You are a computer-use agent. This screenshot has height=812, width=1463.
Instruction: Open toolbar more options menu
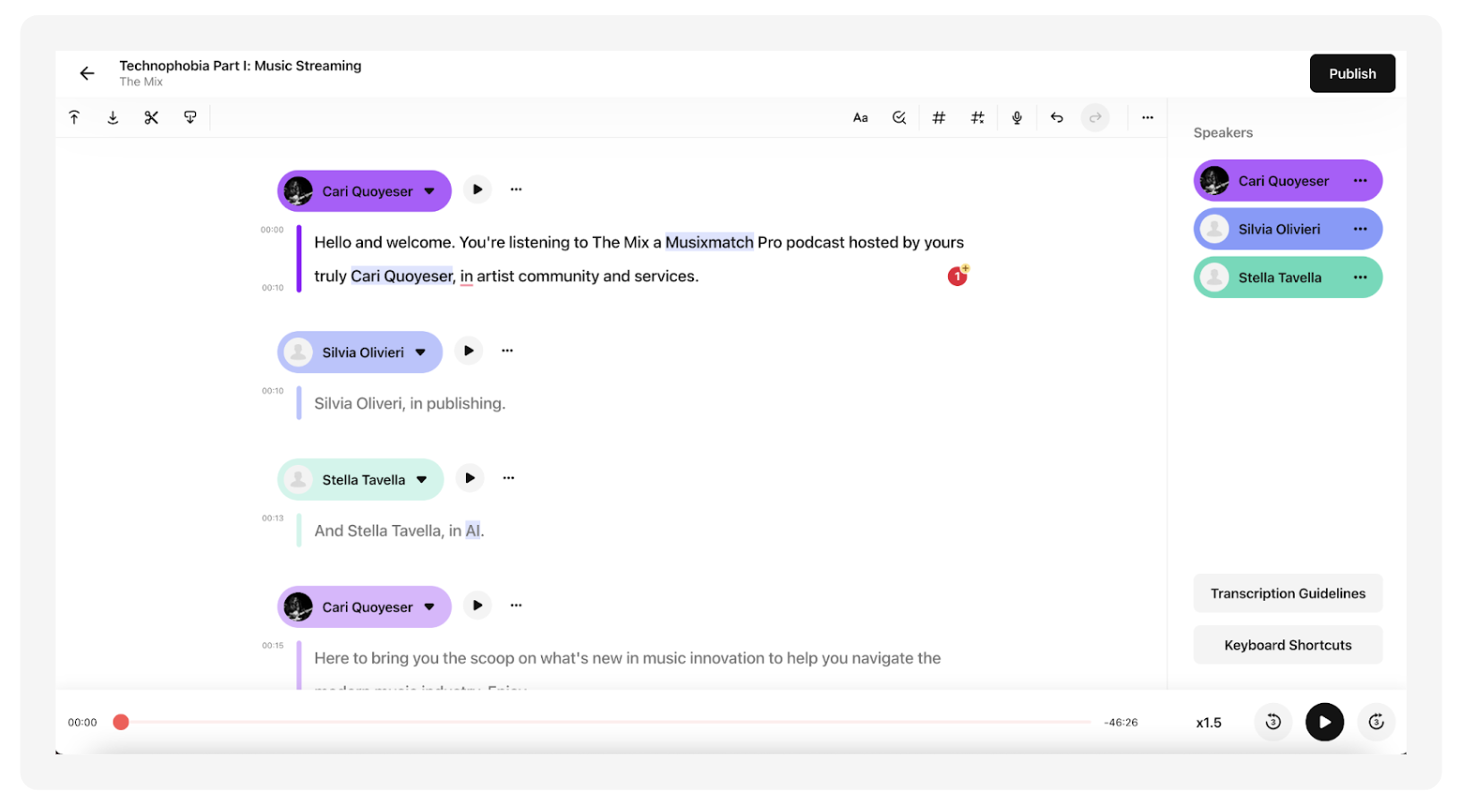pyautogui.click(x=1147, y=117)
